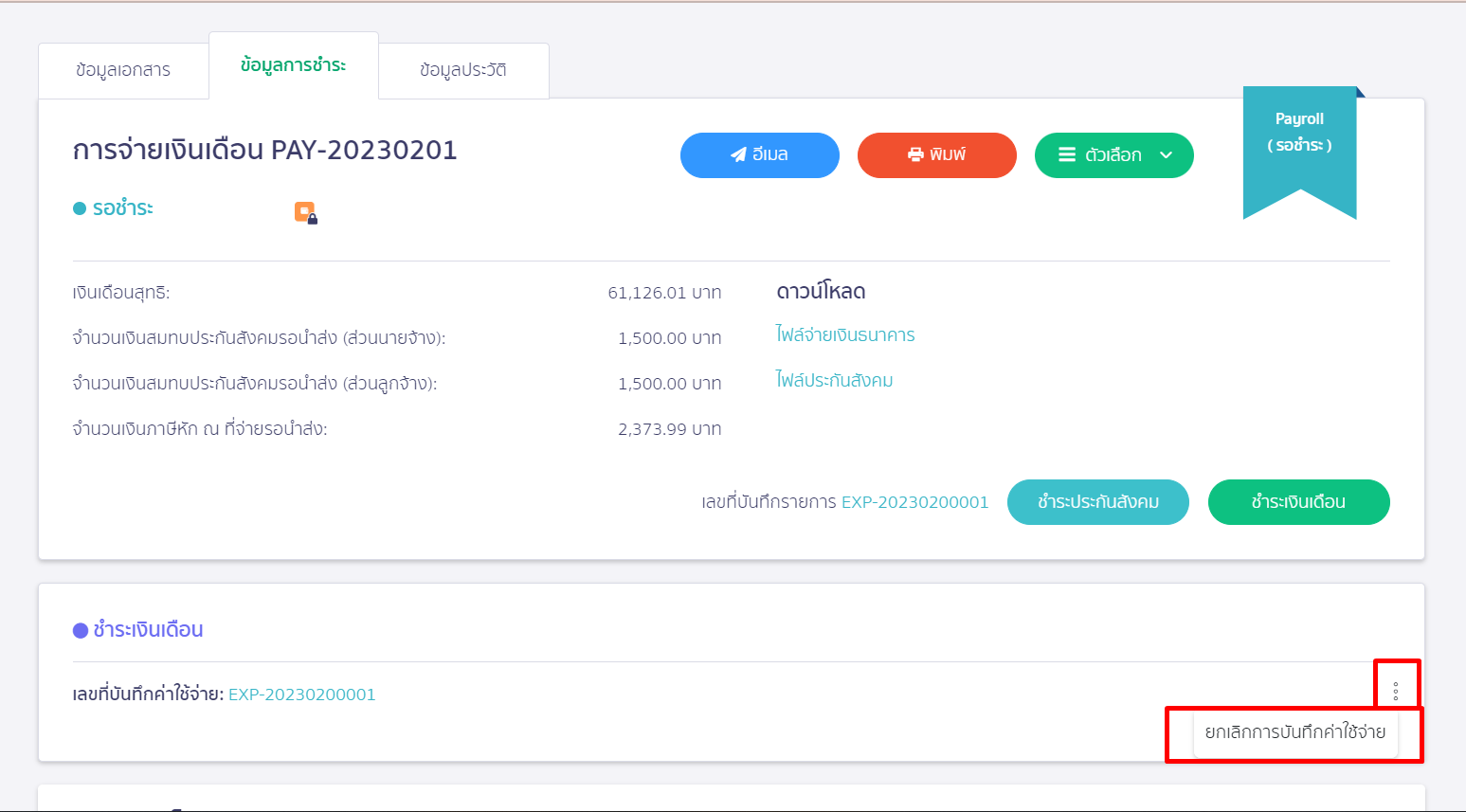This screenshot has width=1466, height=812.
Task: Click the orange document-lock icon beside รอชำระ status
Action: (304, 212)
